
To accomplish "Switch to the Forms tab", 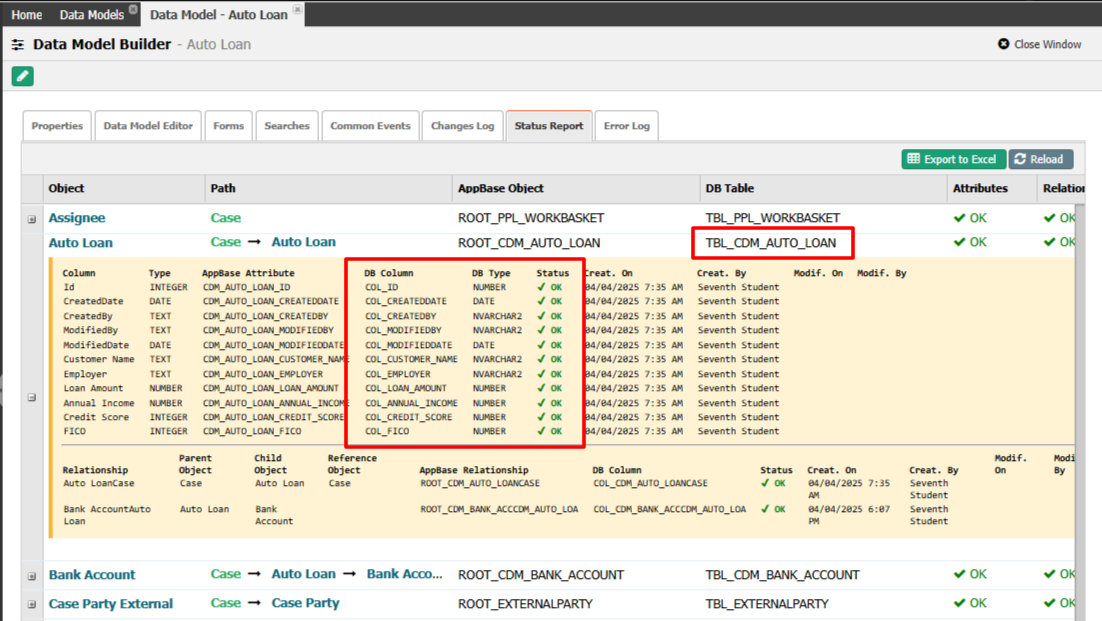I will (x=228, y=126).
